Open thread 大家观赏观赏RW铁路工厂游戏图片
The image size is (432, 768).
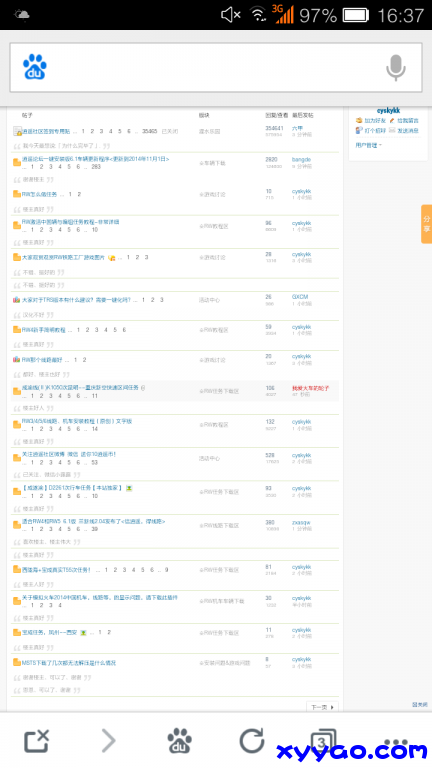[63, 257]
